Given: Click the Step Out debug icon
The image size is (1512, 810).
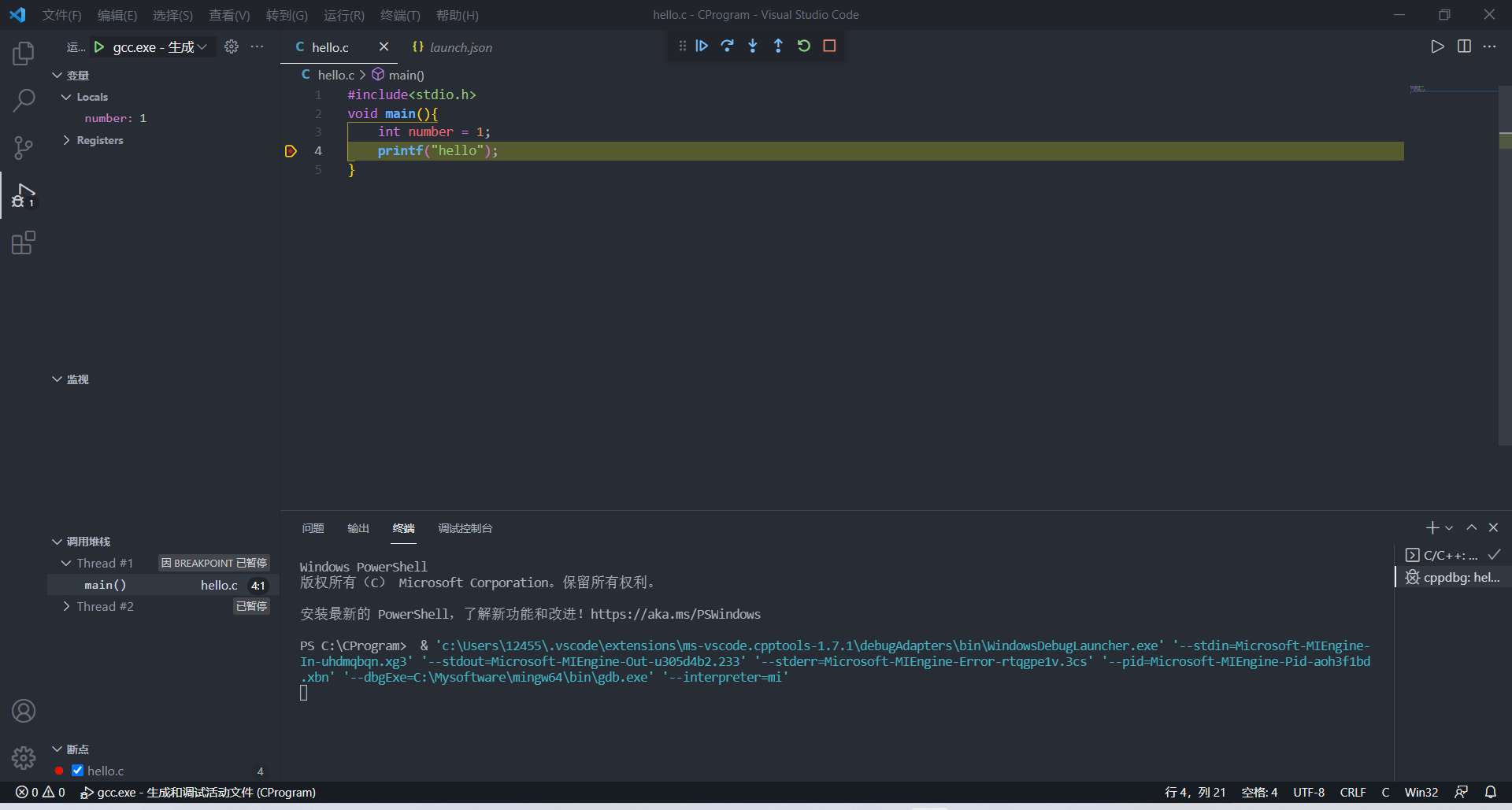Looking at the screenshot, I should pyautogui.click(x=778, y=46).
